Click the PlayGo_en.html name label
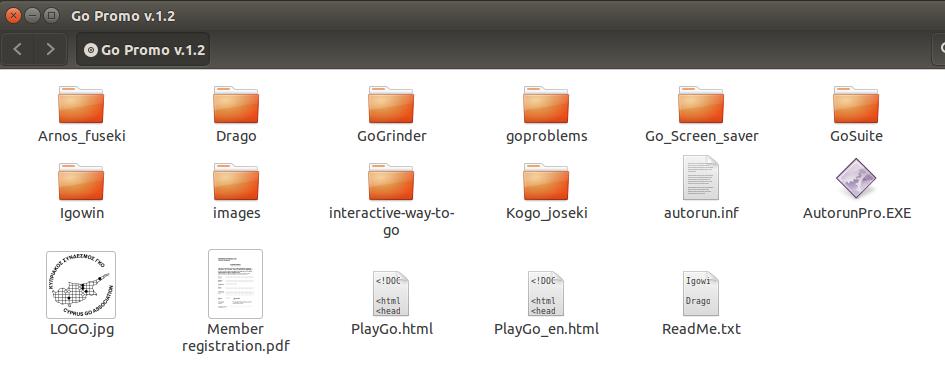This screenshot has height=391, width=945. click(547, 330)
